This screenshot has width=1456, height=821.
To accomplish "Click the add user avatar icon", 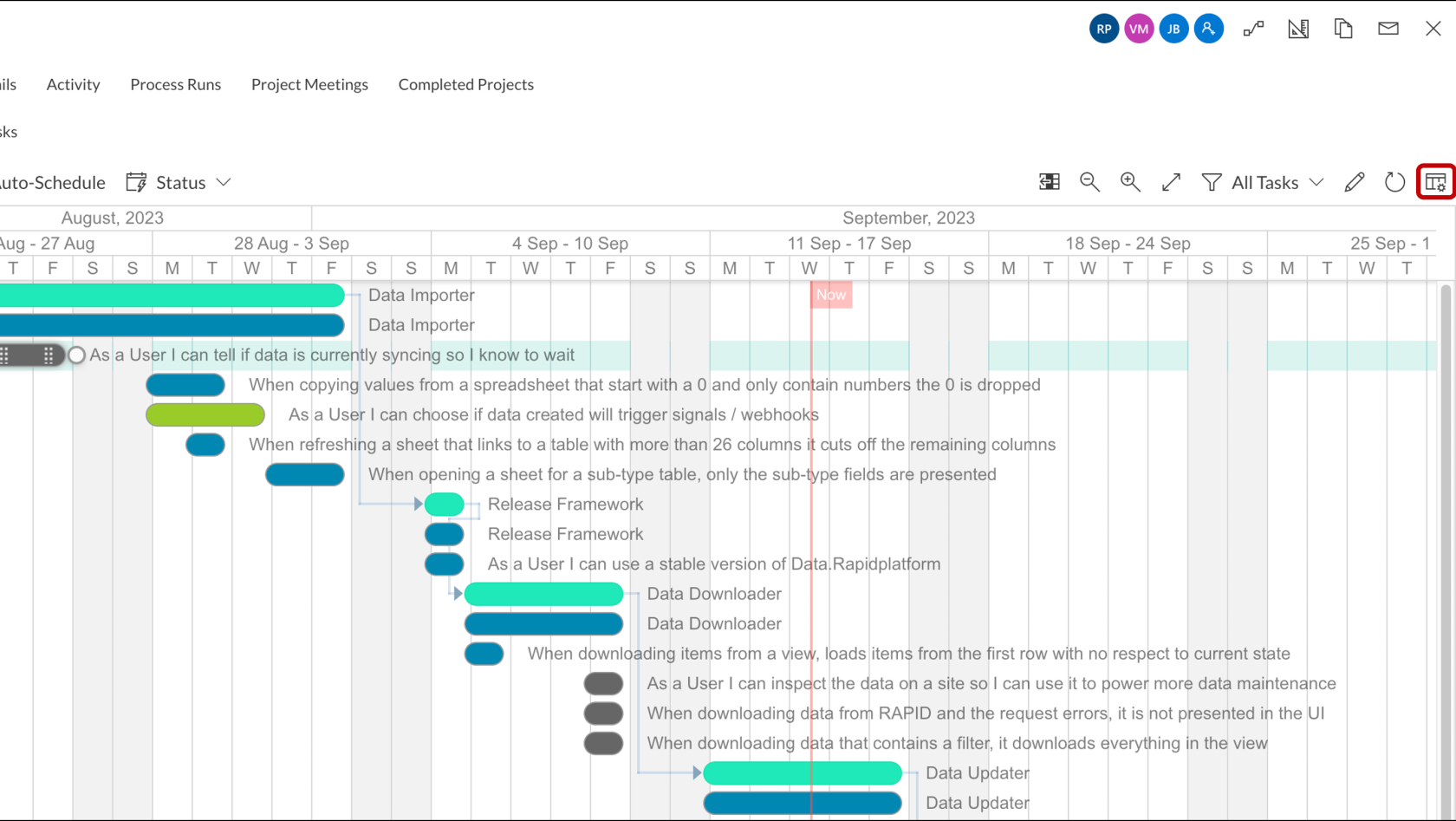I will (x=1208, y=29).
